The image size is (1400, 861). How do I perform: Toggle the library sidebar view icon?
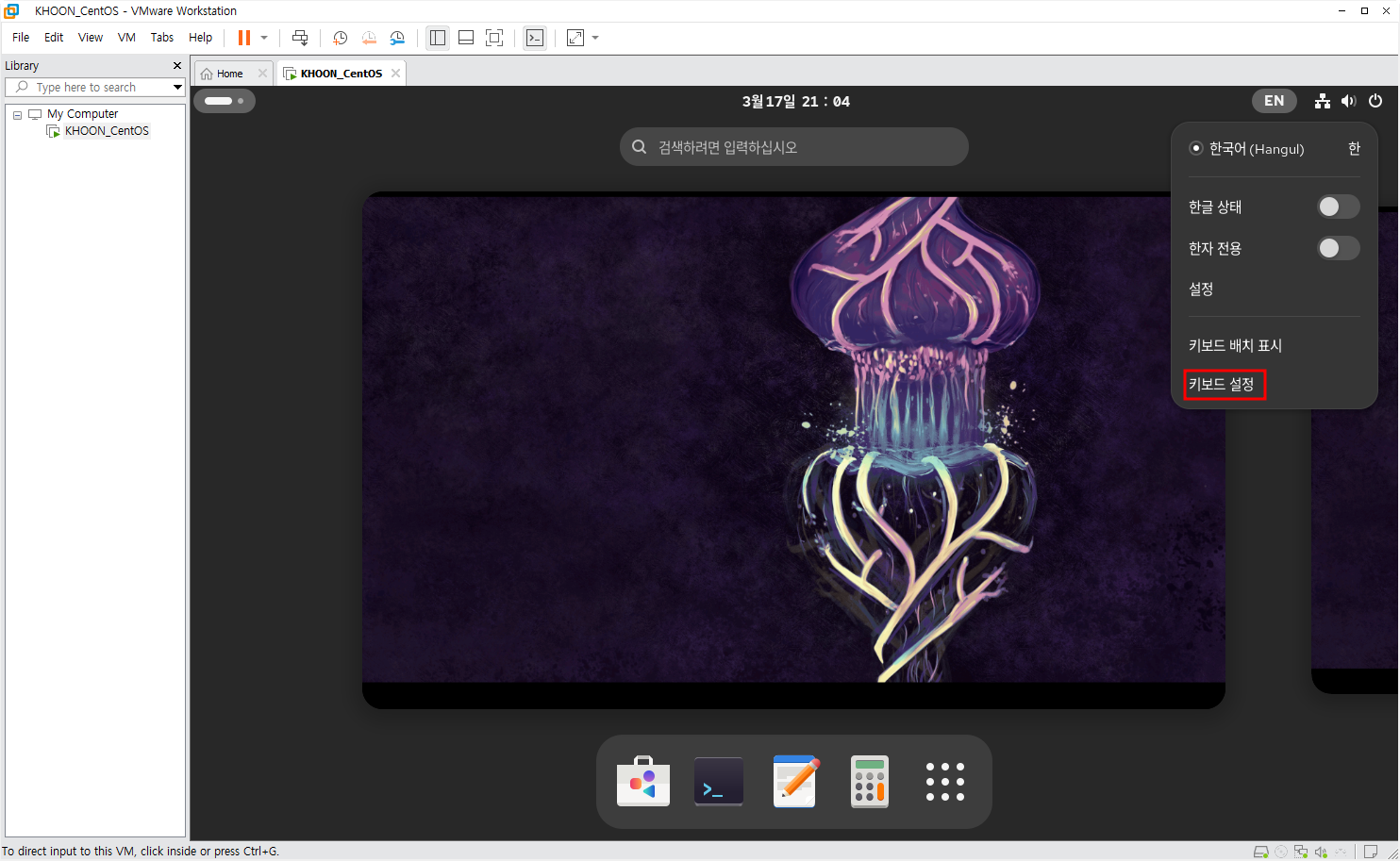coord(438,38)
